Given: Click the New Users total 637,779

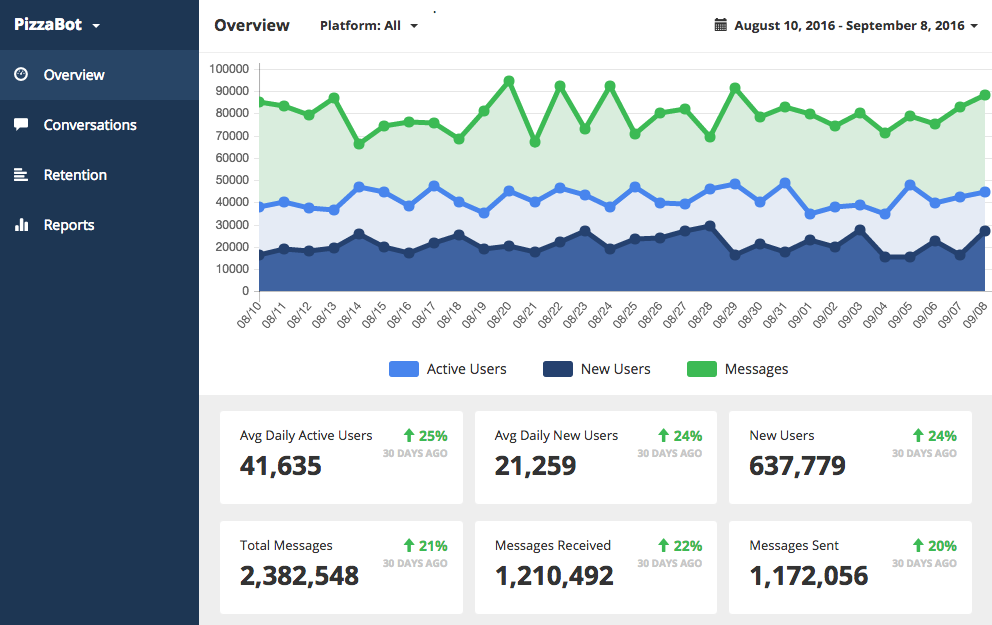Looking at the screenshot, I should pos(797,466).
